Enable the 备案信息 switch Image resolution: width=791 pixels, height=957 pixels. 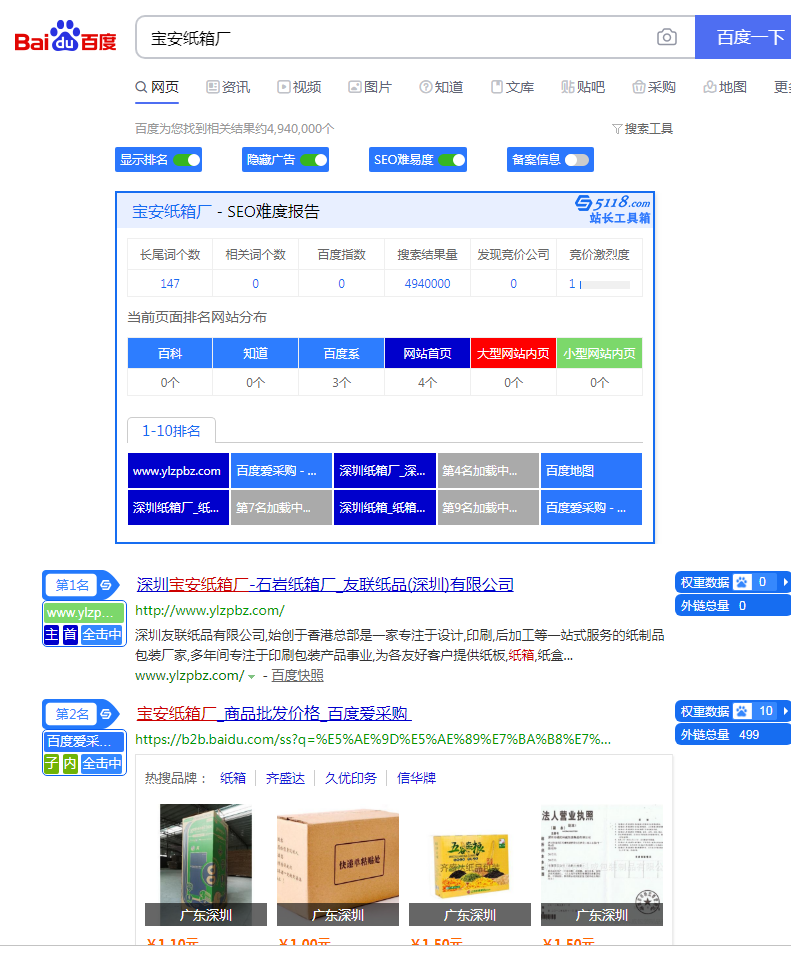[577, 160]
